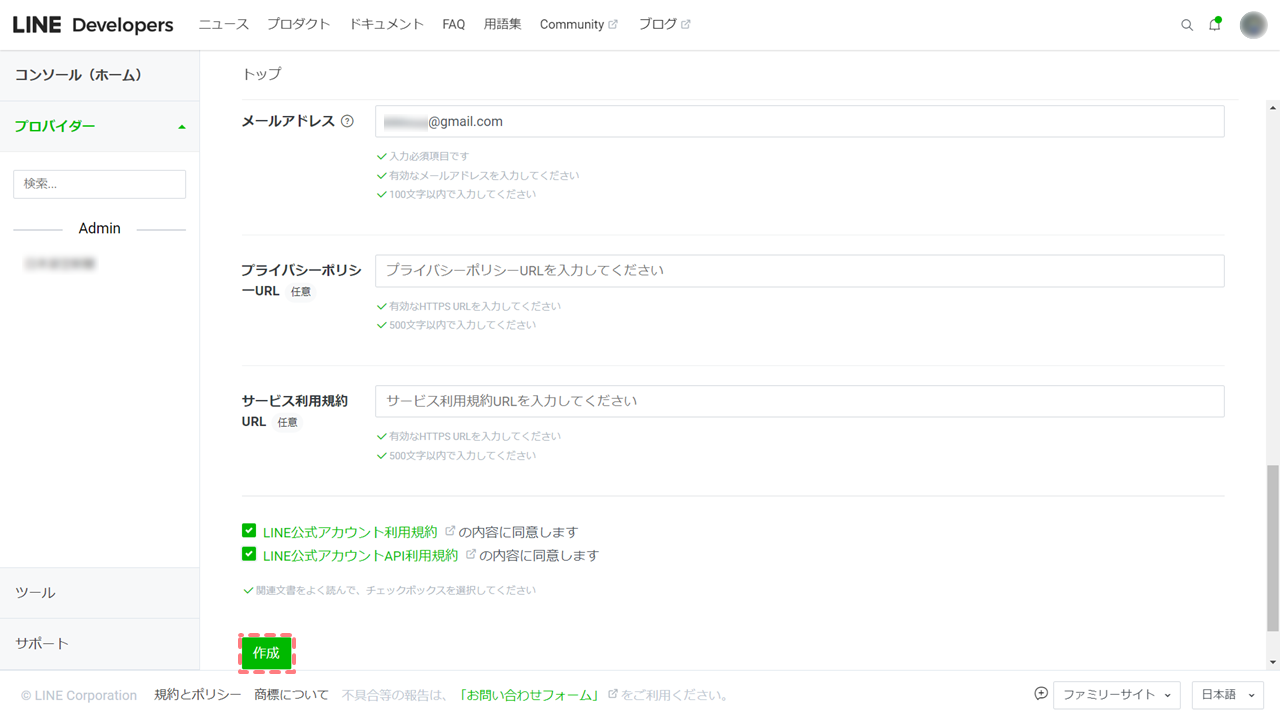Select the blurred provider under Admin

[60, 264]
